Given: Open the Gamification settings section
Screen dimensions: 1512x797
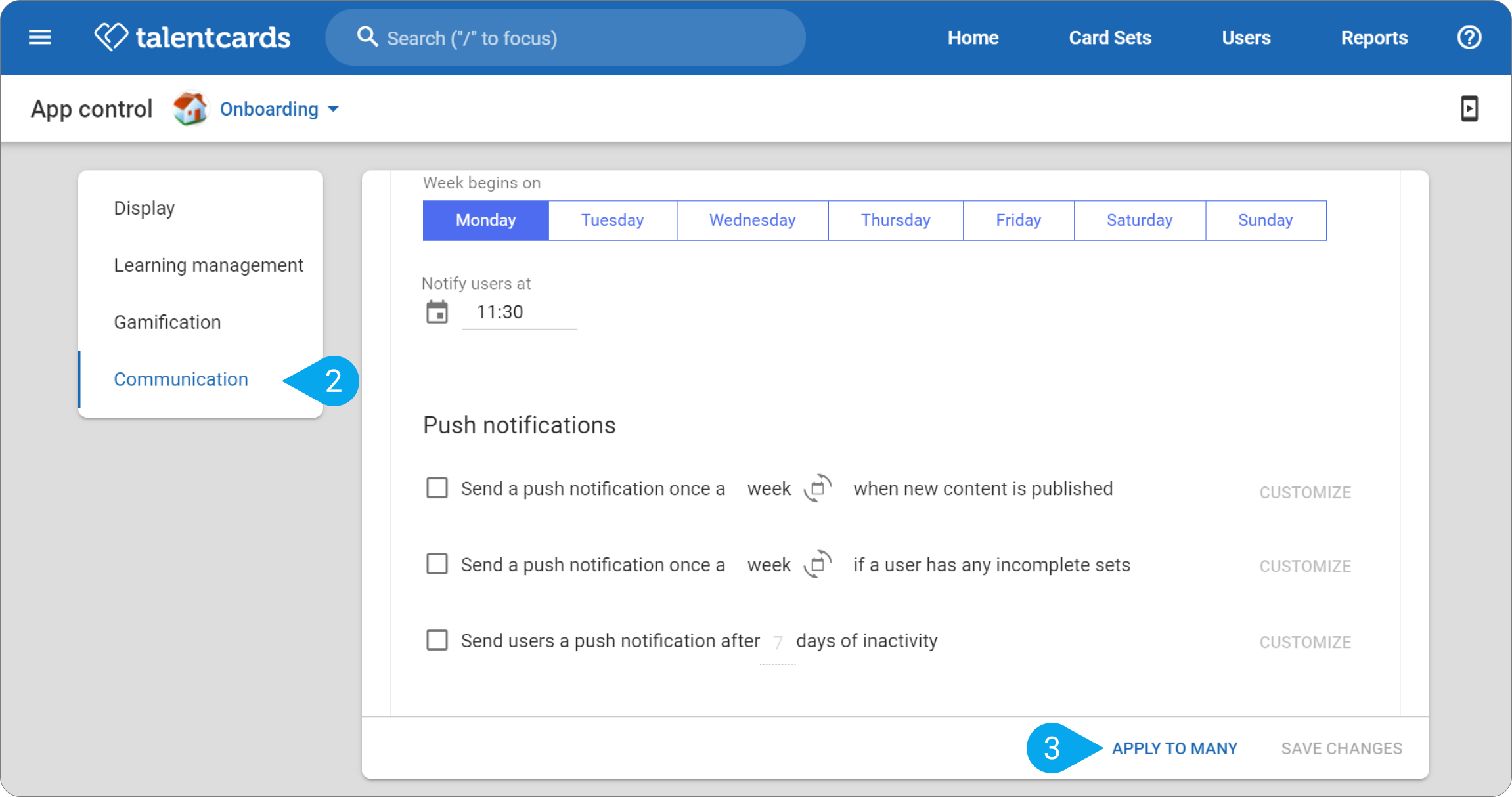Looking at the screenshot, I should point(167,322).
